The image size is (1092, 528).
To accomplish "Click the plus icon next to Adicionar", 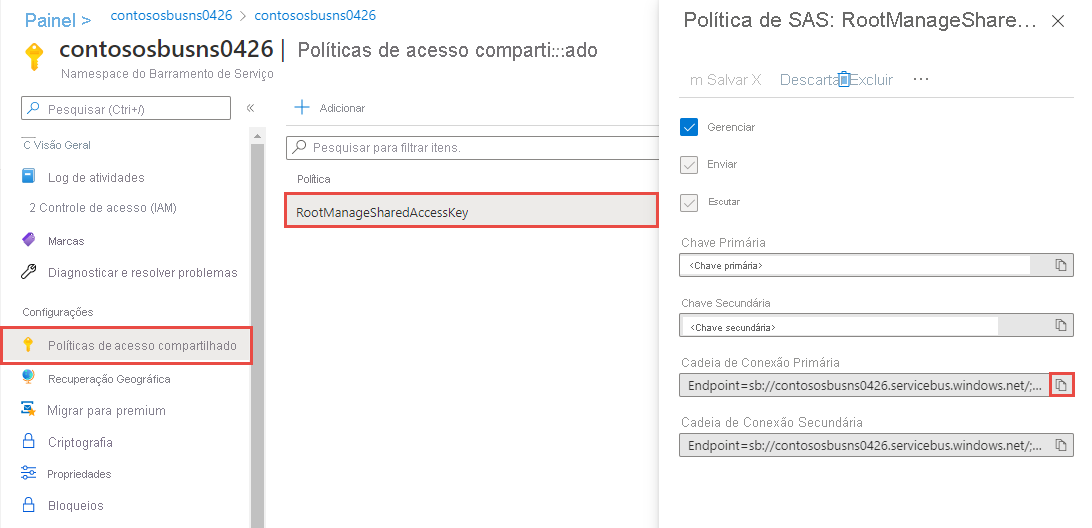I will pos(302,107).
